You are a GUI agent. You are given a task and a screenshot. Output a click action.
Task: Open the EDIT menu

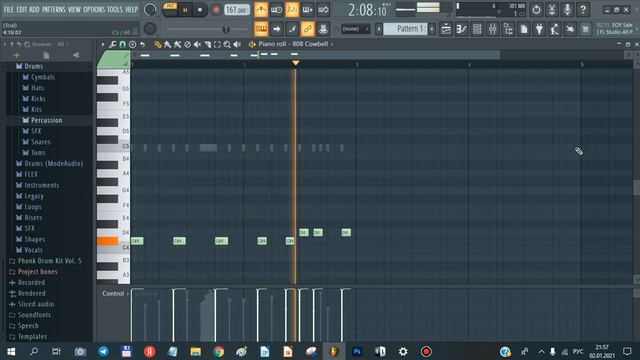click(22, 9)
